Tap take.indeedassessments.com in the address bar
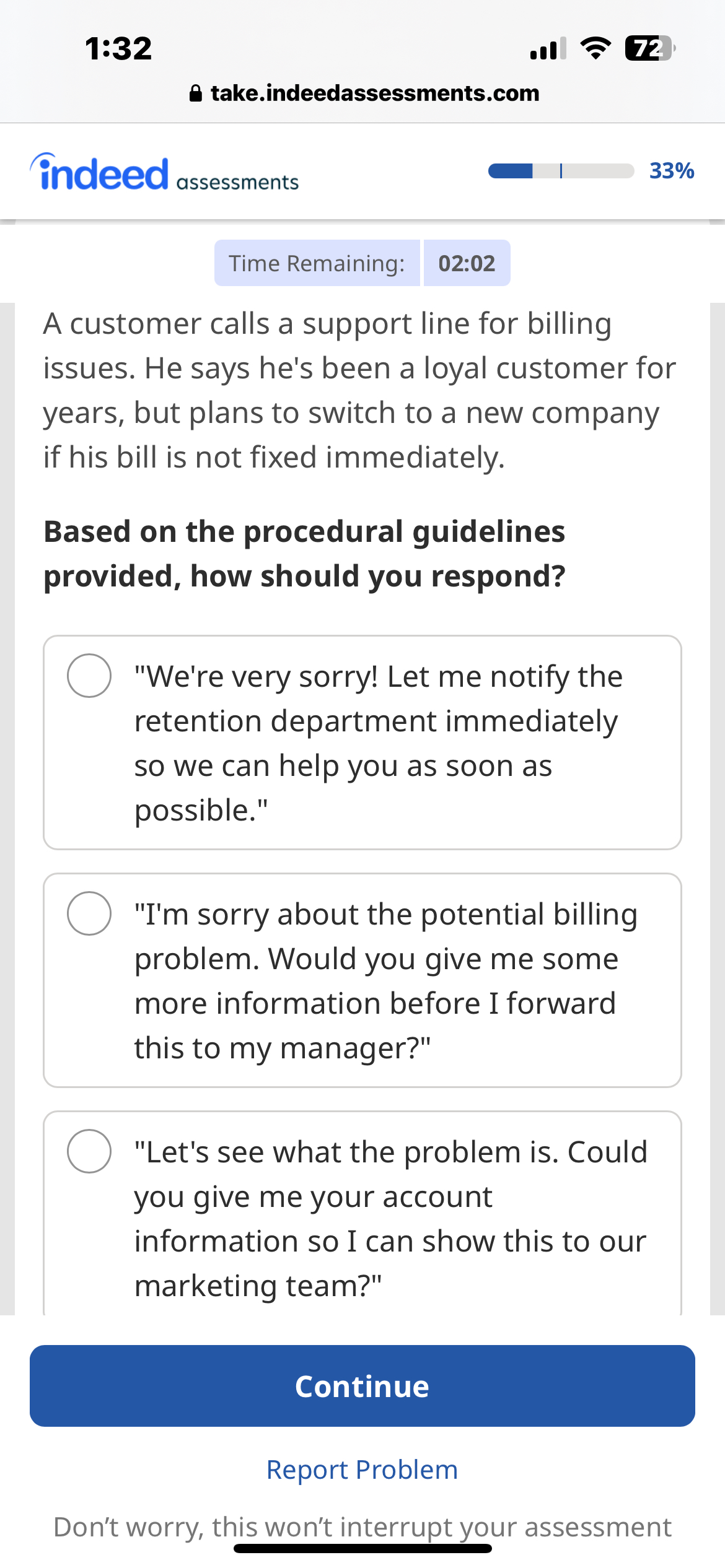This screenshot has height=1568, width=725. [374, 93]
